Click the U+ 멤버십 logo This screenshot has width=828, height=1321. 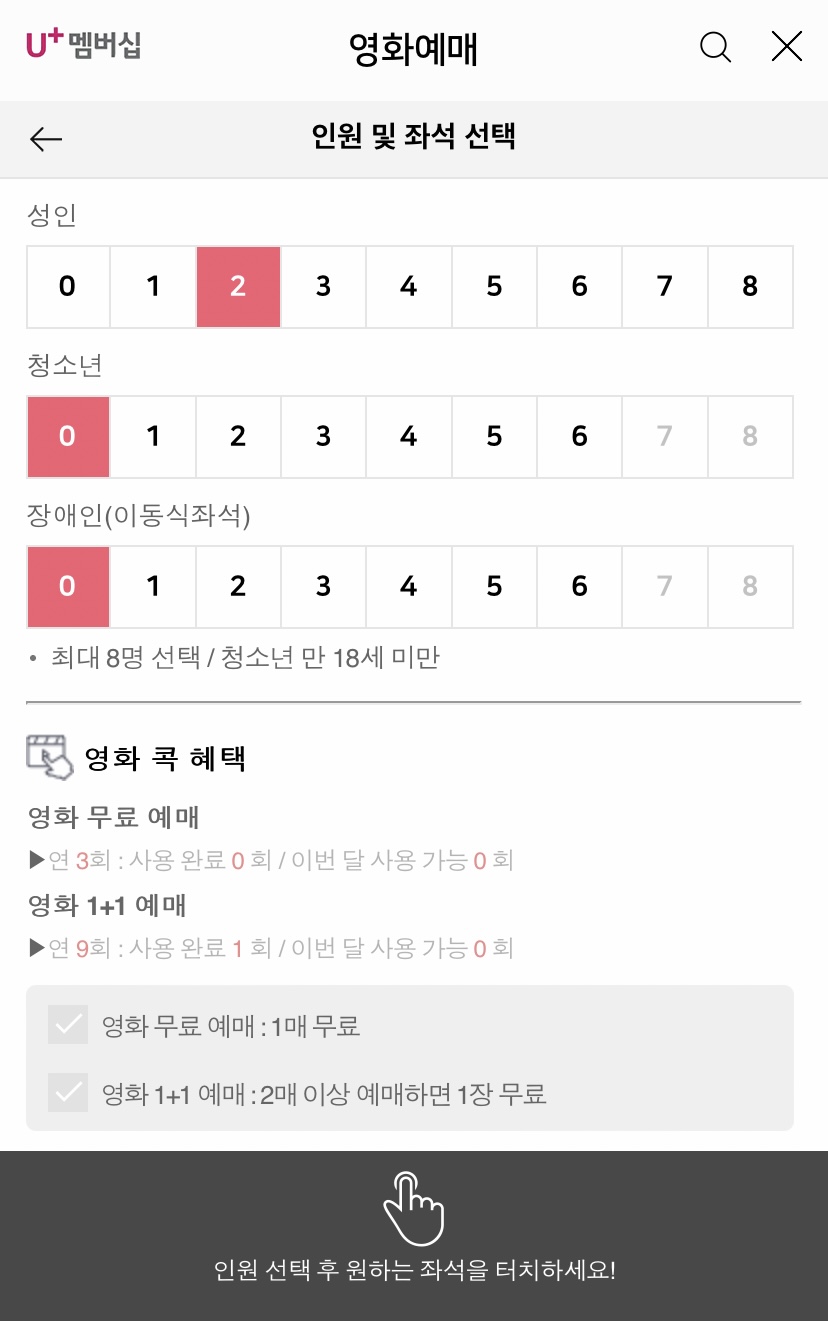pyautogui.click(x=83, y=44)
